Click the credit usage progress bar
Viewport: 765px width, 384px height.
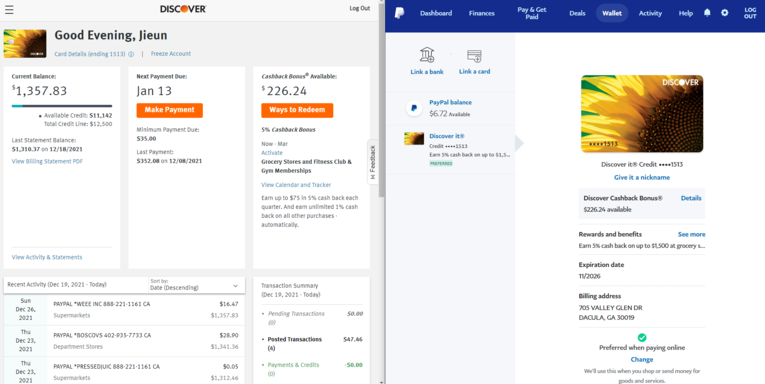(62, 106)
